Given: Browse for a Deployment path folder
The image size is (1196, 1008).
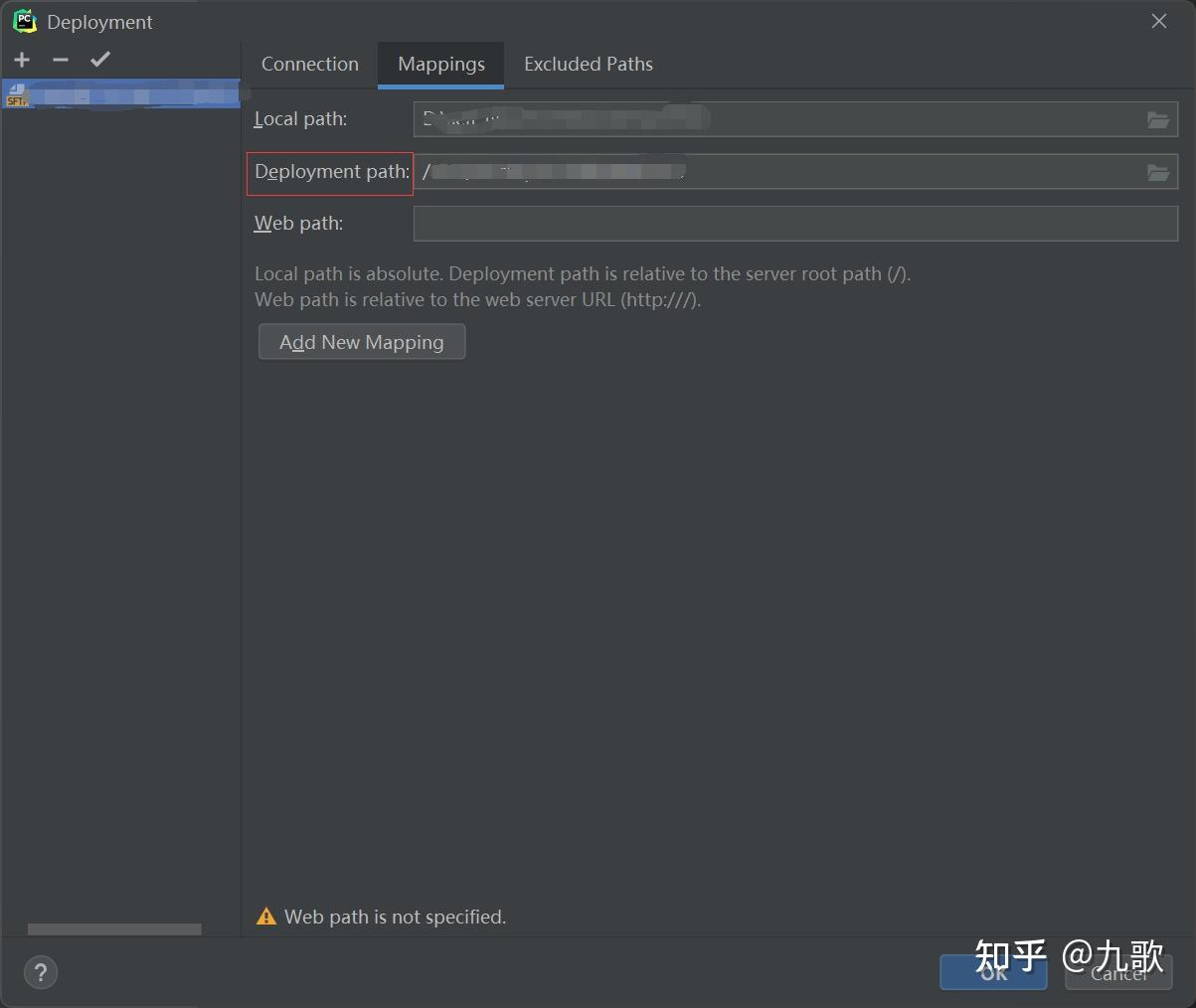Looking at the screenshot, I should click(1157, 171).
